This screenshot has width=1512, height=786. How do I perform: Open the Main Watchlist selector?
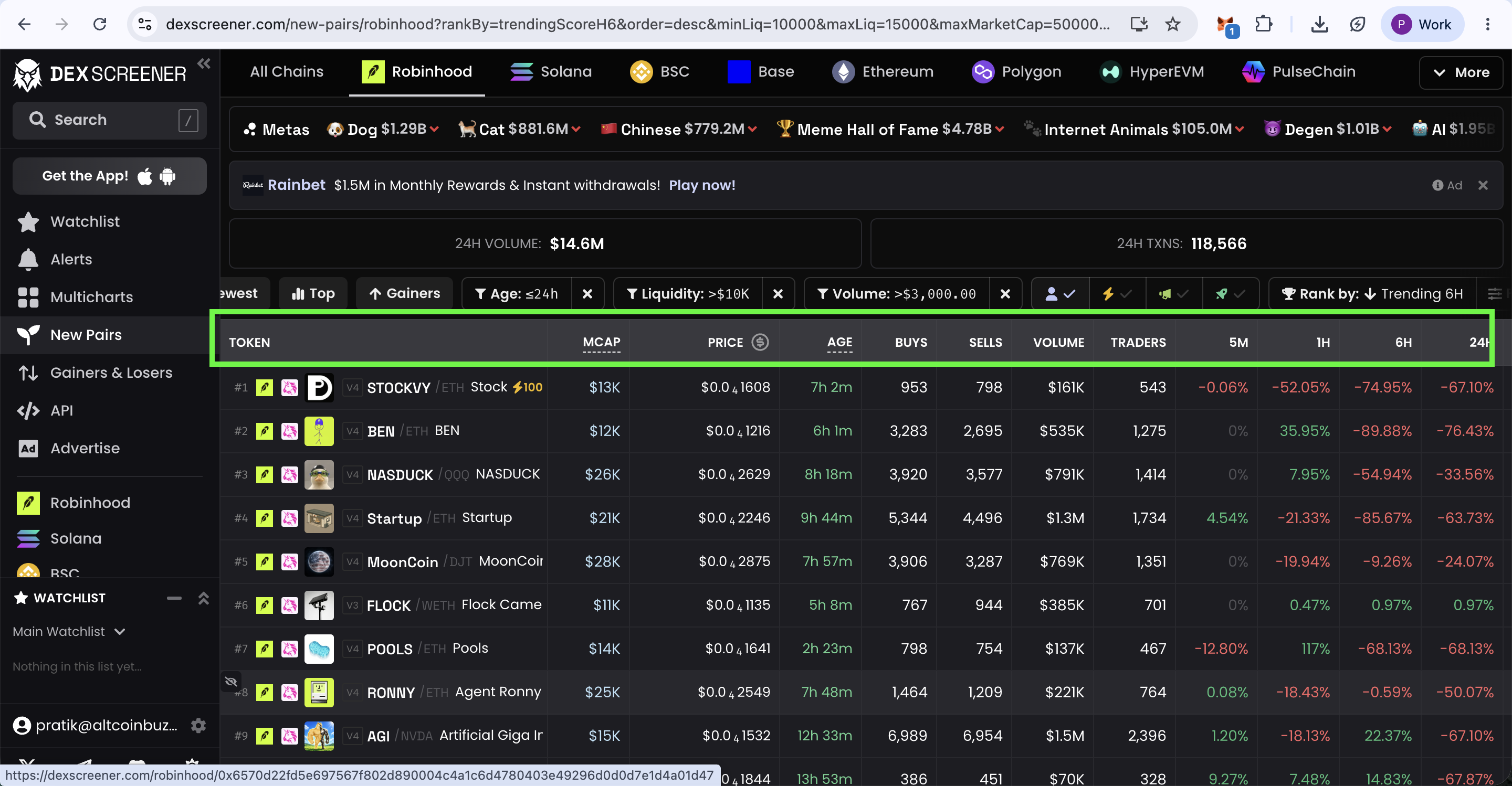tap(69, 632)
